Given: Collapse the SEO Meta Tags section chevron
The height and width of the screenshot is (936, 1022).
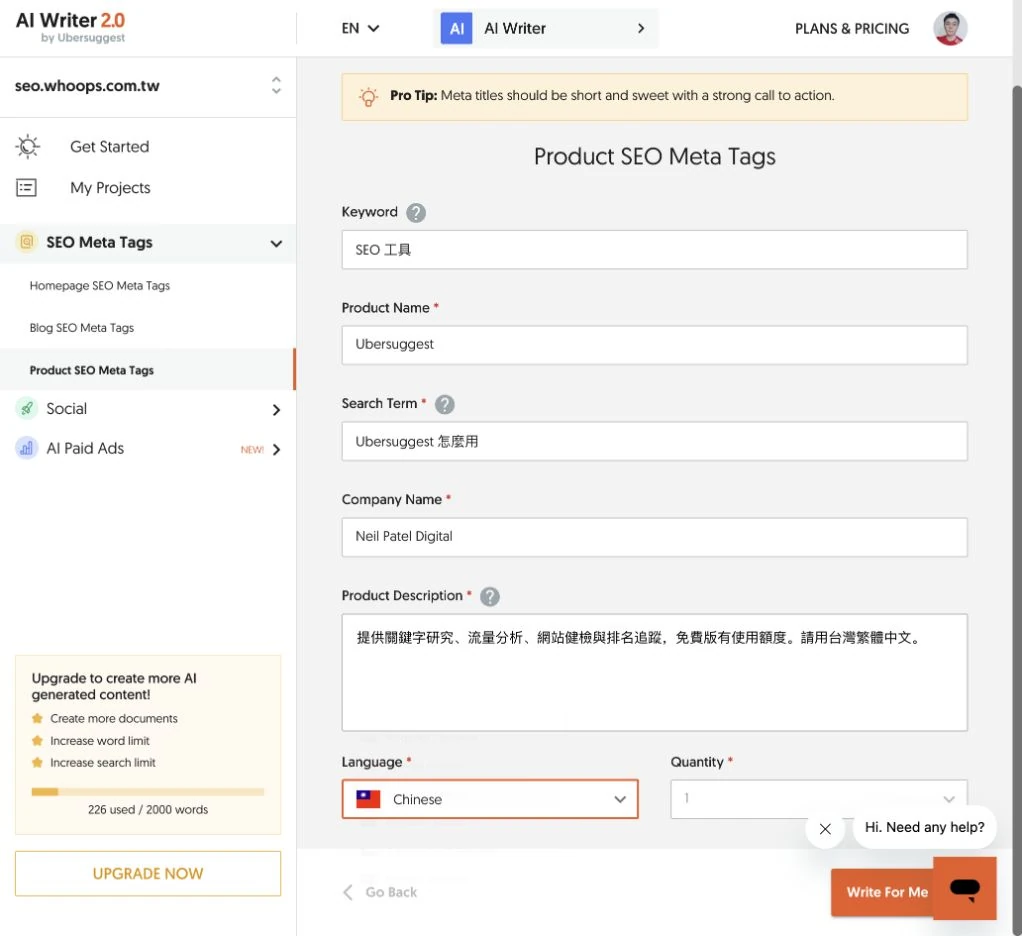Looking at the screenshot, I should point(276,243).
